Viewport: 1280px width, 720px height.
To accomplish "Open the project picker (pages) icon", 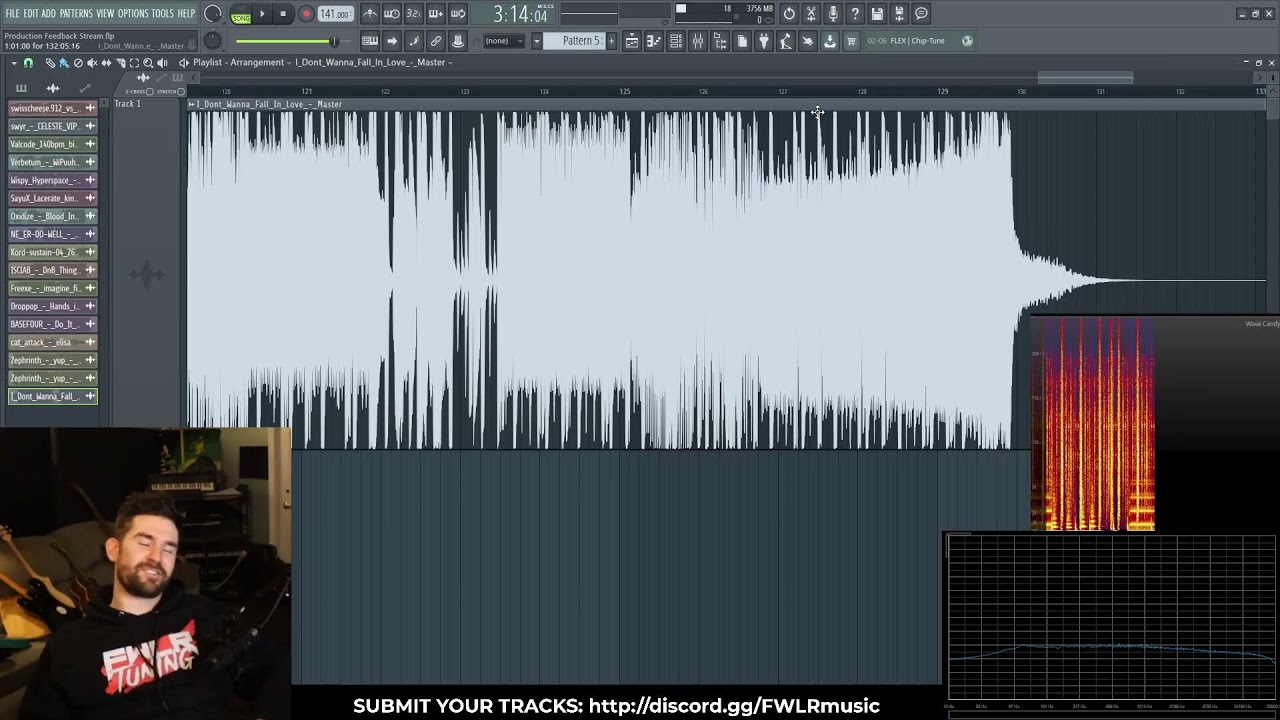I will [x=742, y=41].
